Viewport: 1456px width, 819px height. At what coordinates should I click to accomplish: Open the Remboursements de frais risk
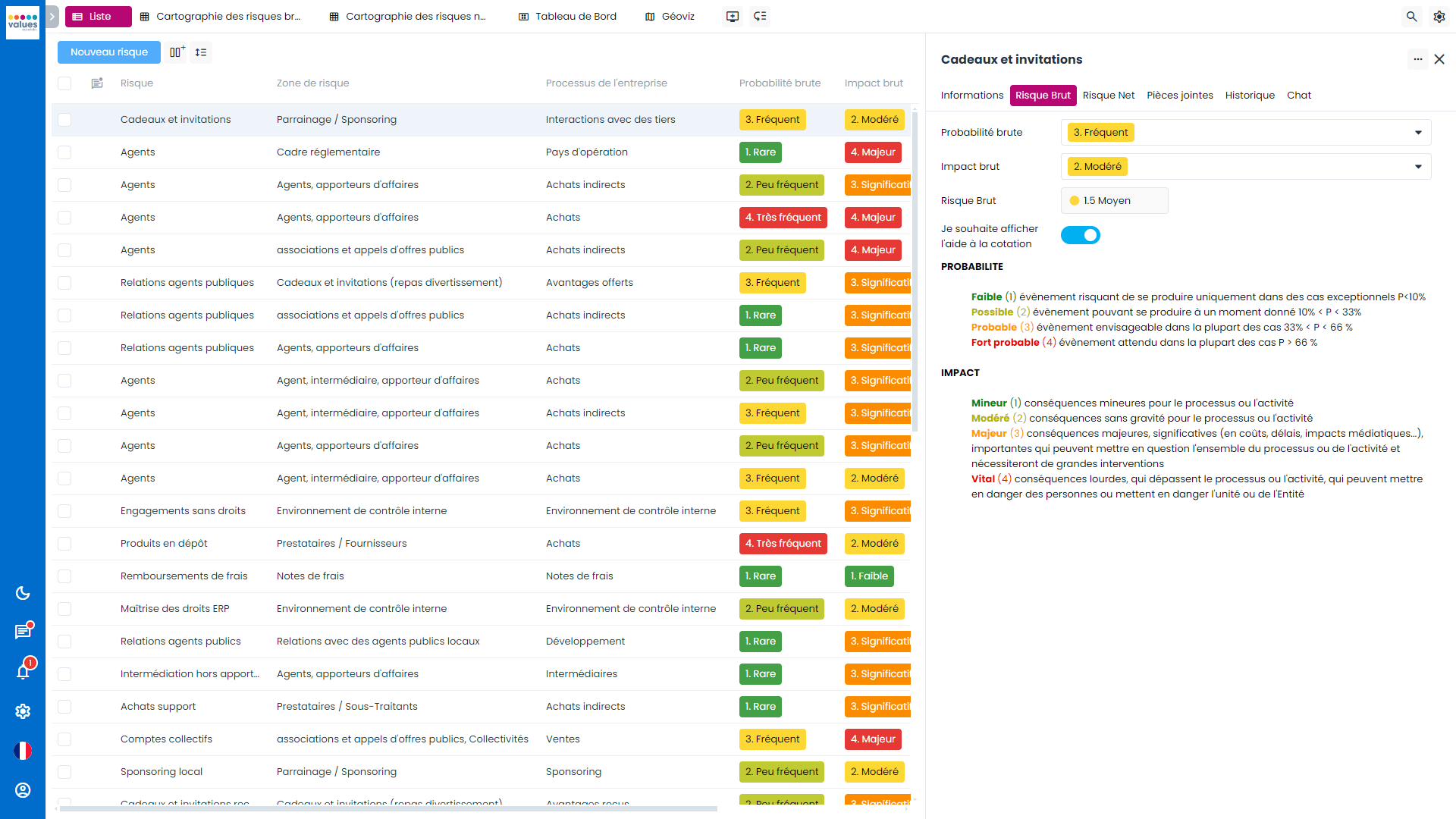pyautogui.click(x=184, y=576)
